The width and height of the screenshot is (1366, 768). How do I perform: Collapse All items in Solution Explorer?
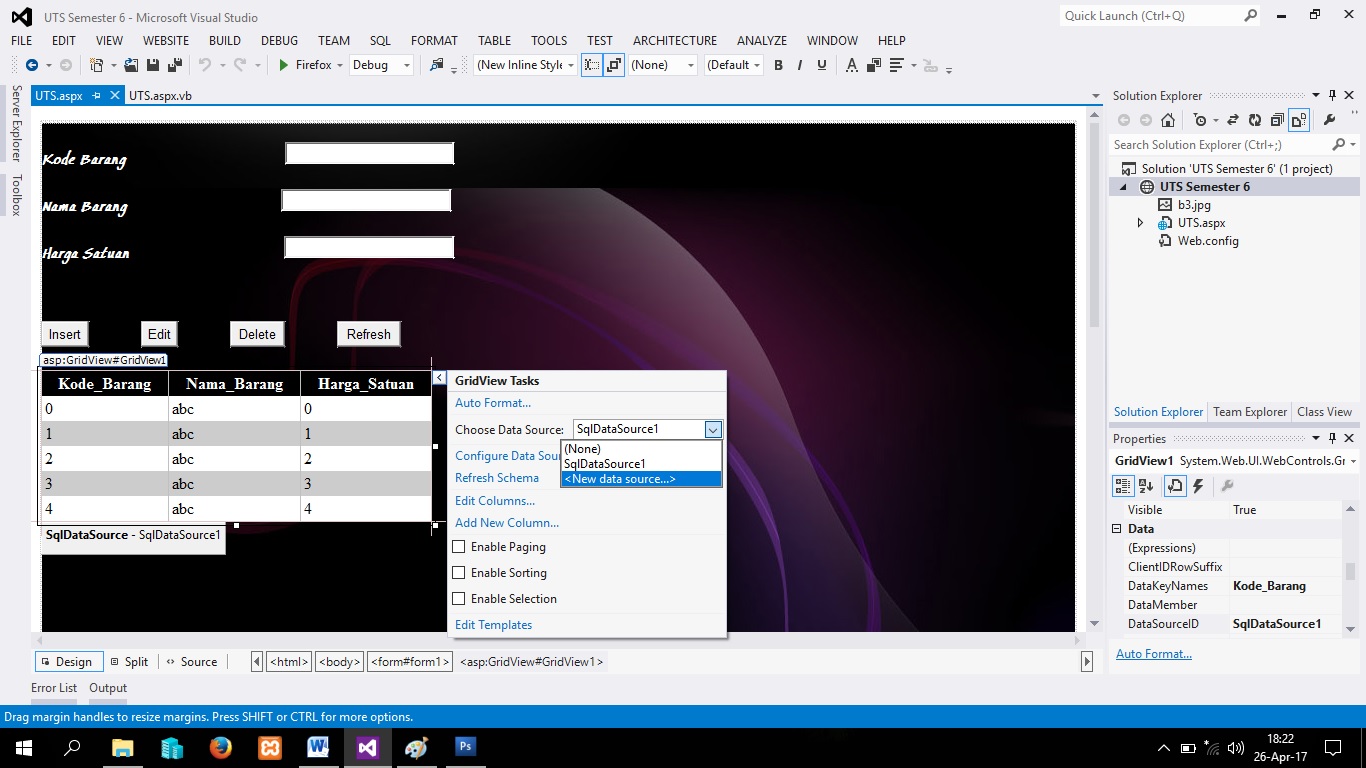coord(1276,119)
